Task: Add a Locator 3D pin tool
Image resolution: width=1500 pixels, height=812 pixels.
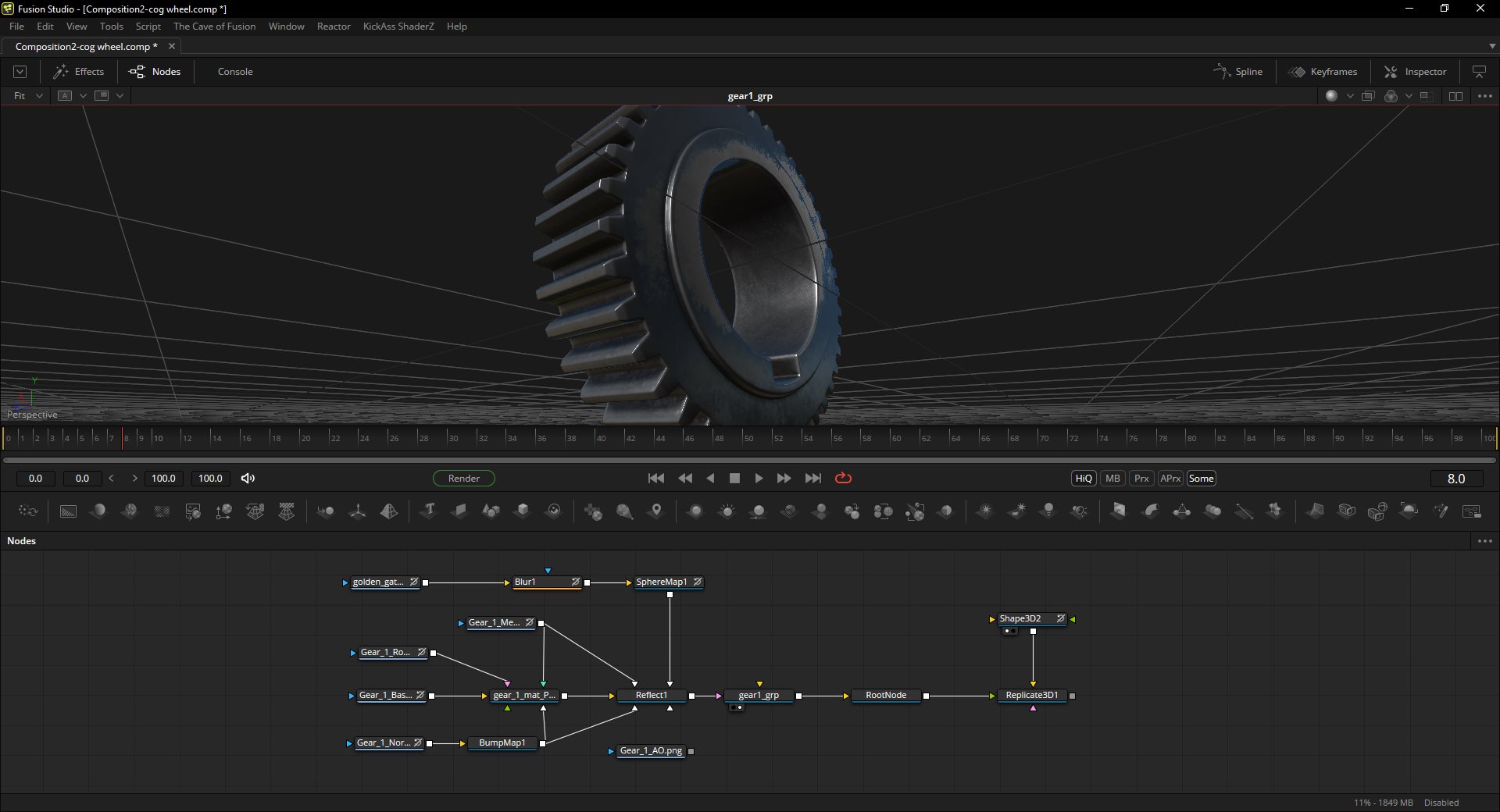Action: pos(656,511)
